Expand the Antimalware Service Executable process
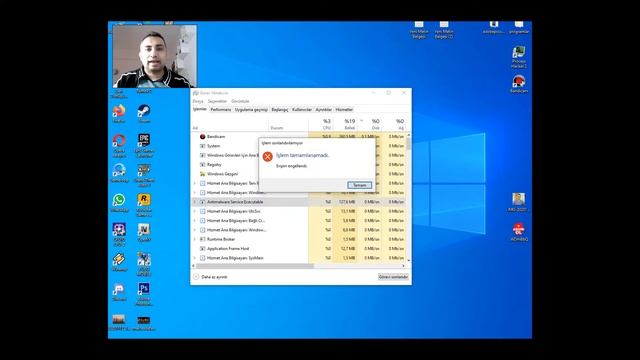640x360 pixels. 195,202
